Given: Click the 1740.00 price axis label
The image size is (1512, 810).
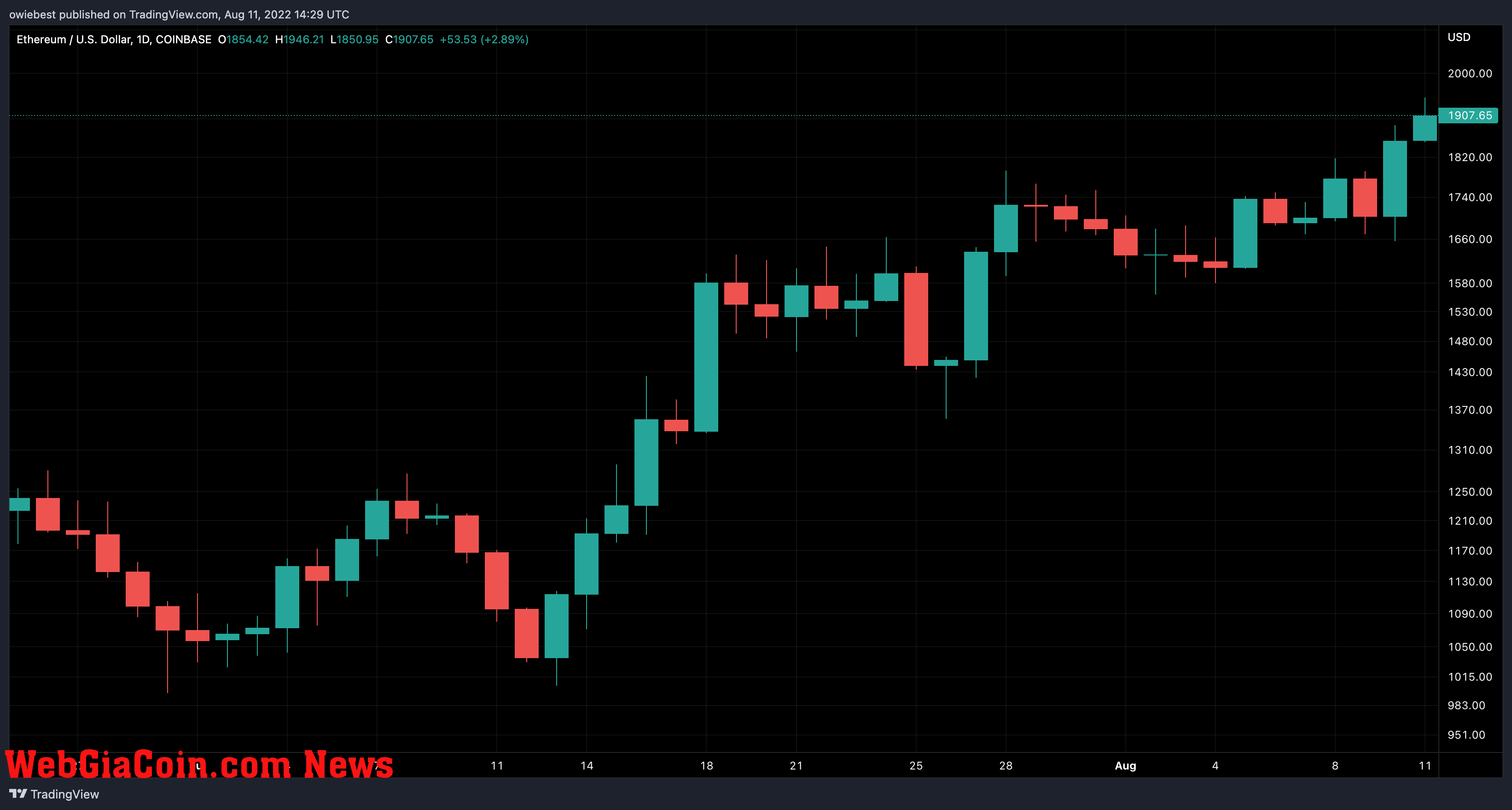Looking at the screenshot, I should (x=1470, y=197).
